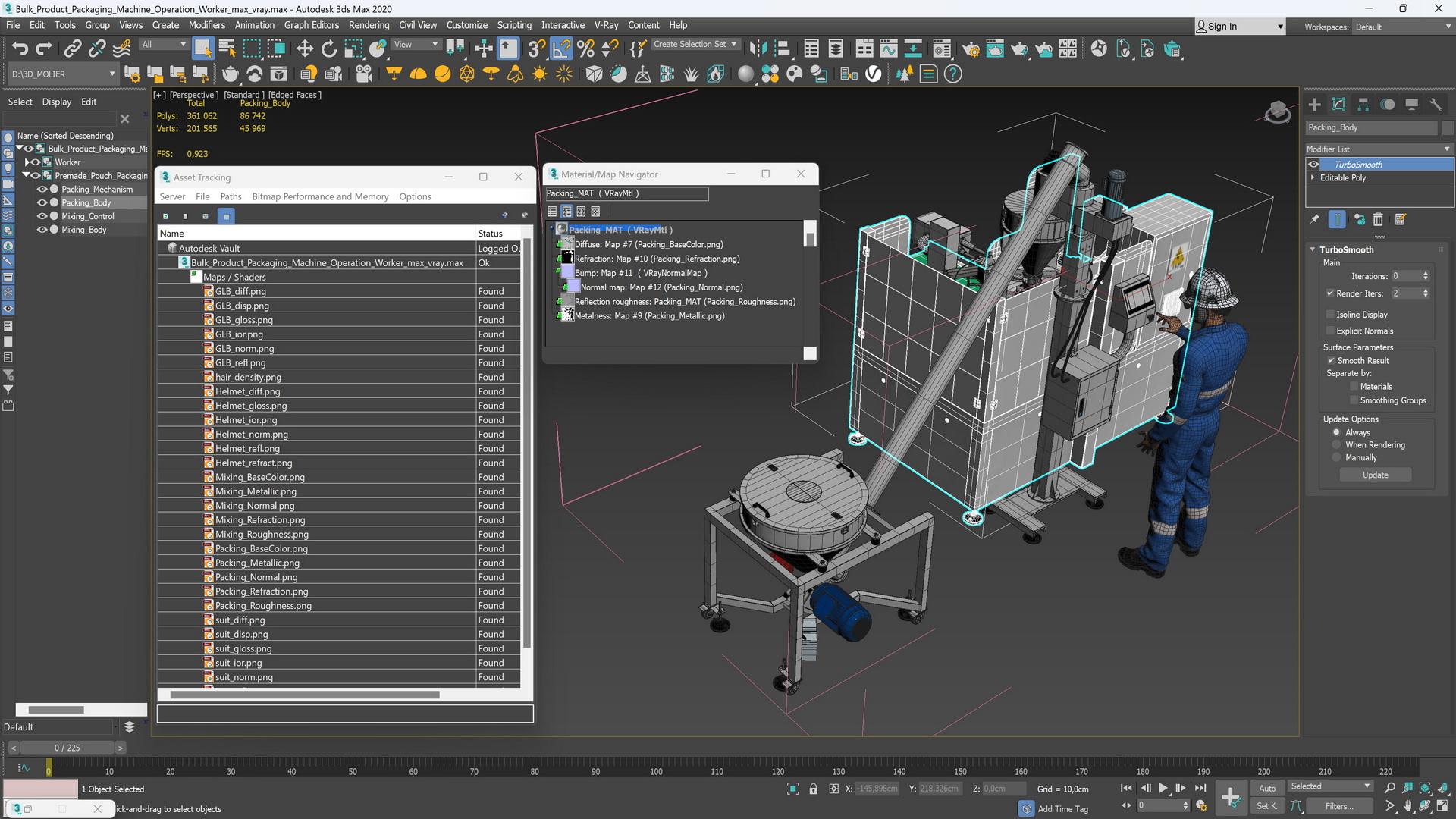Click the Play Animation button
The image size is (1456, 819).
point(1163,789)
